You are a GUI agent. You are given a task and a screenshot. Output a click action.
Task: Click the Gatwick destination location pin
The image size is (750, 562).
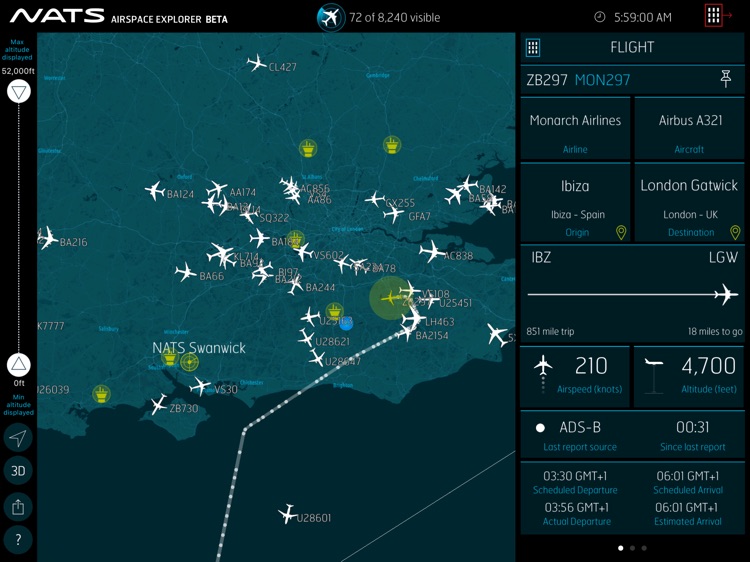pos(735,232)
